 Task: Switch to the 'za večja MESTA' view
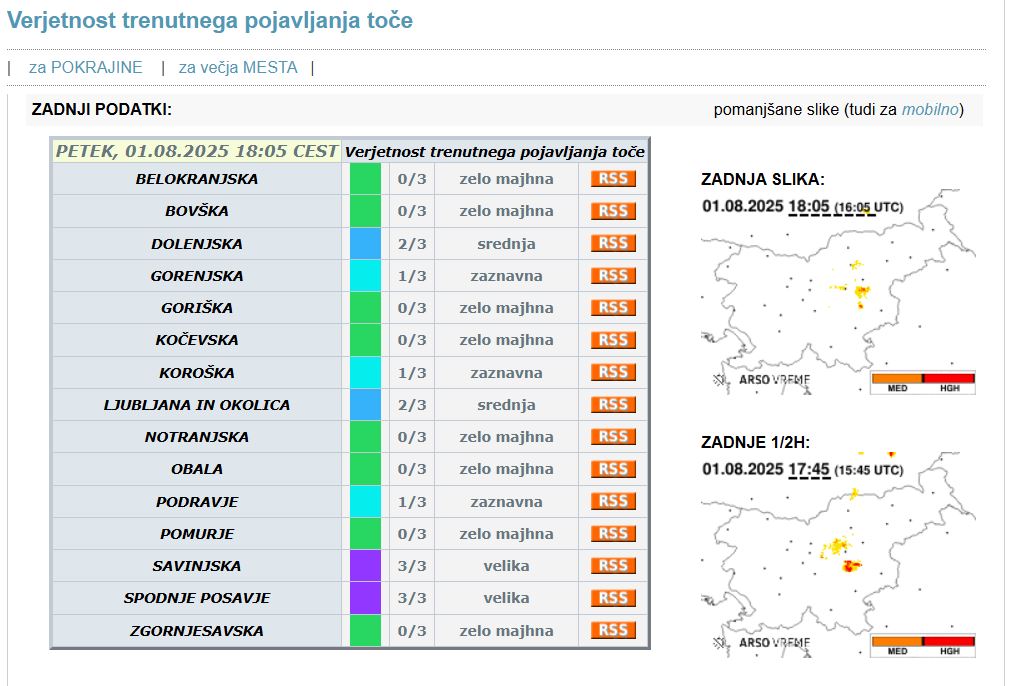pos(237,68)
